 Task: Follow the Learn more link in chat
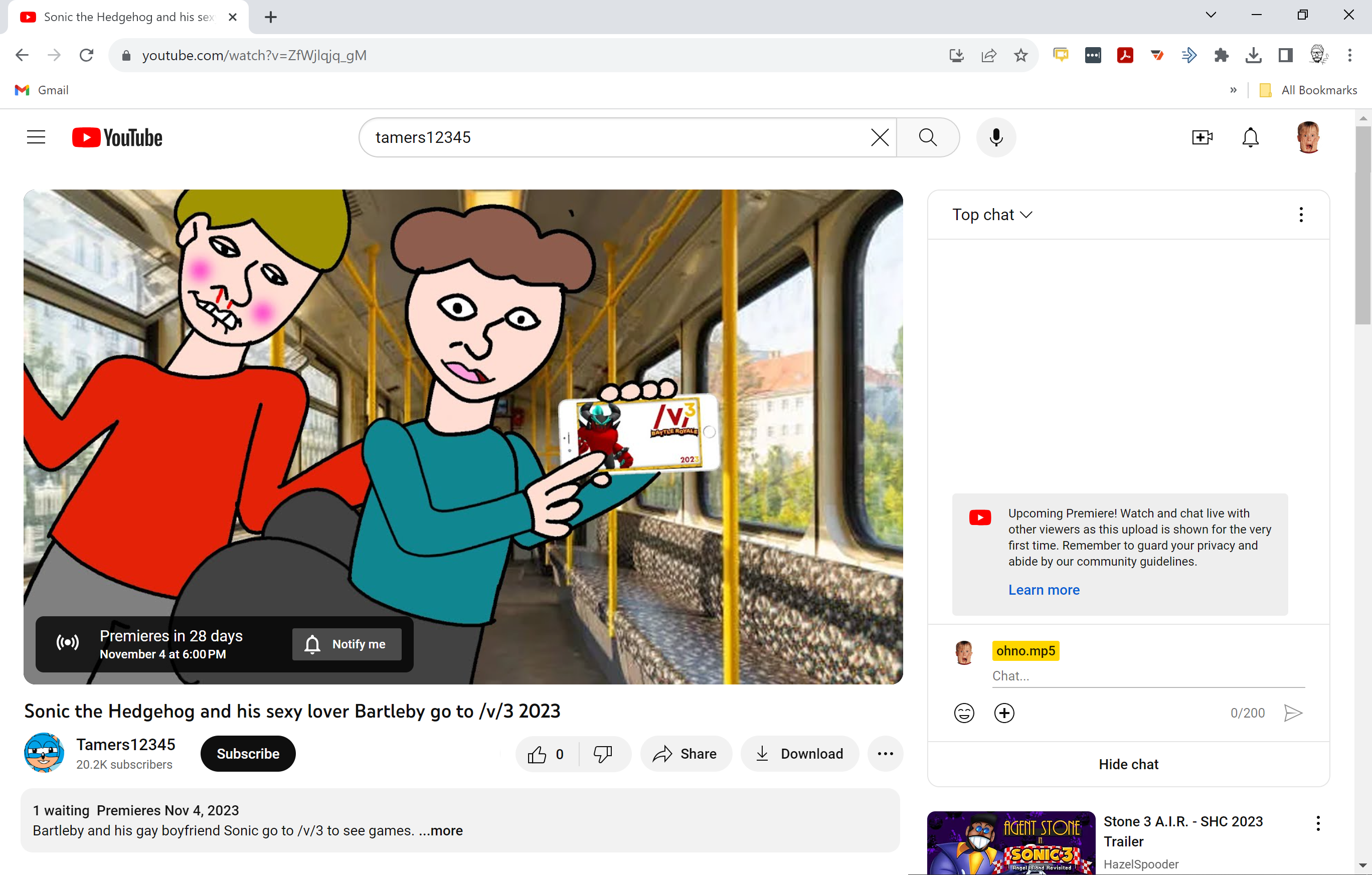(x=1043, y=590)
